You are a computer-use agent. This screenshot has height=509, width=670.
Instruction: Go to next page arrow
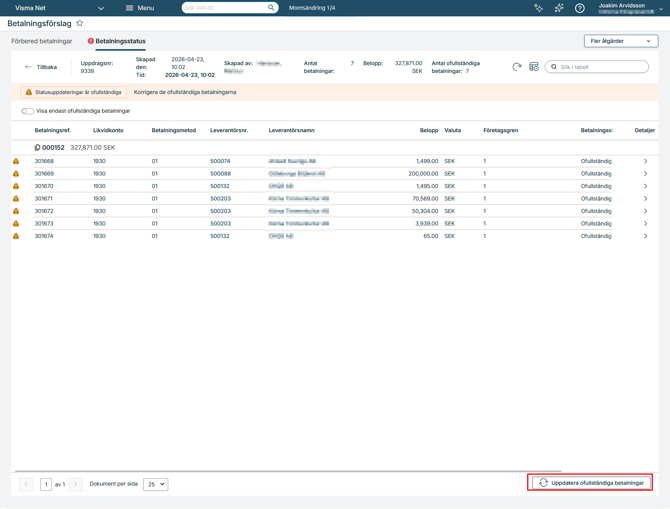(75, 484)
